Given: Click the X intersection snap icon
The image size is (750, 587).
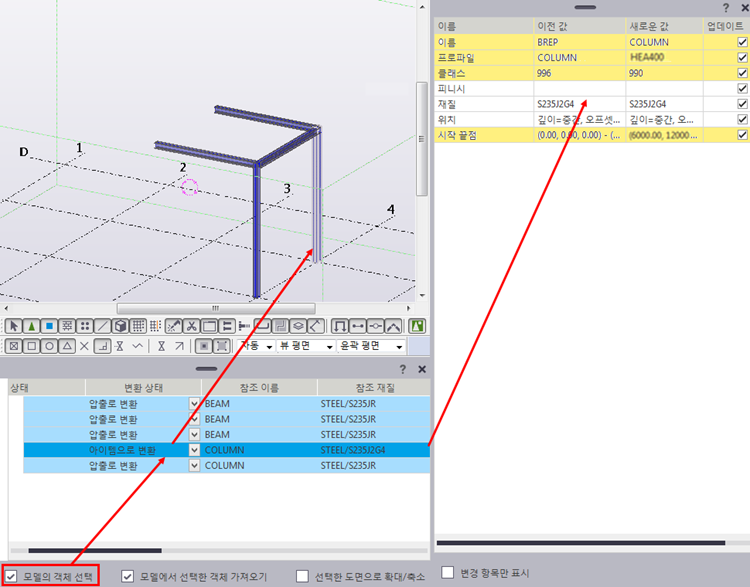Looking at the screenshot, I should [x=84, y=346].
